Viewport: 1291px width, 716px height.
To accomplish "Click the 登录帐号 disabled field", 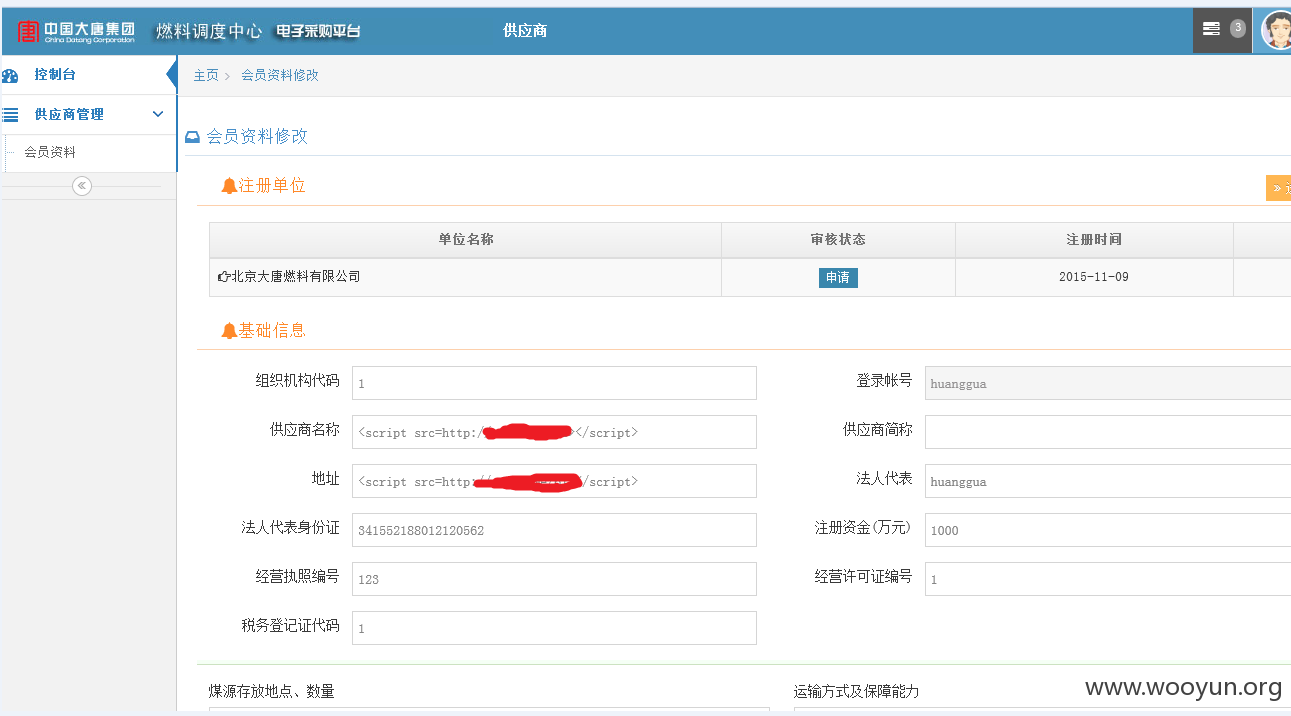I will [1108, 383].
